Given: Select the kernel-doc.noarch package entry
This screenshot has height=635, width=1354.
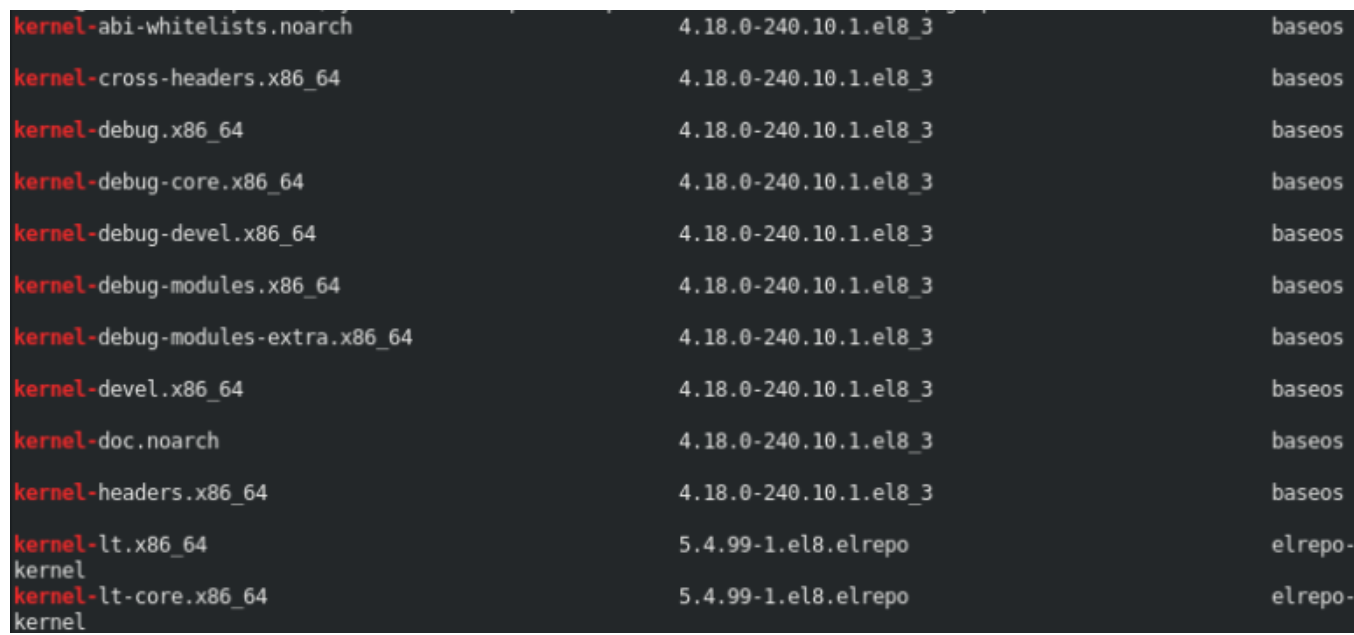Looking at the screenshot, I should [x=116, y=441].
